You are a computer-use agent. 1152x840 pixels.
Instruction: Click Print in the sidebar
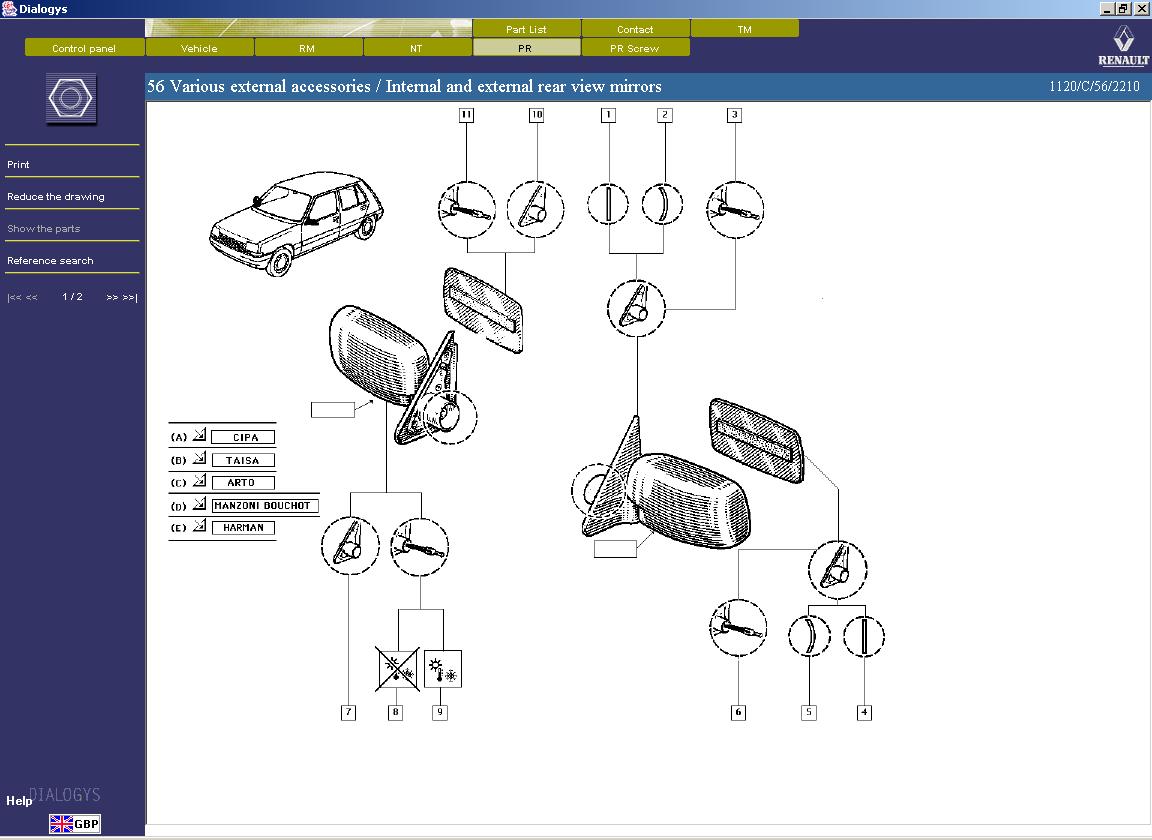[x=18, y=165]
